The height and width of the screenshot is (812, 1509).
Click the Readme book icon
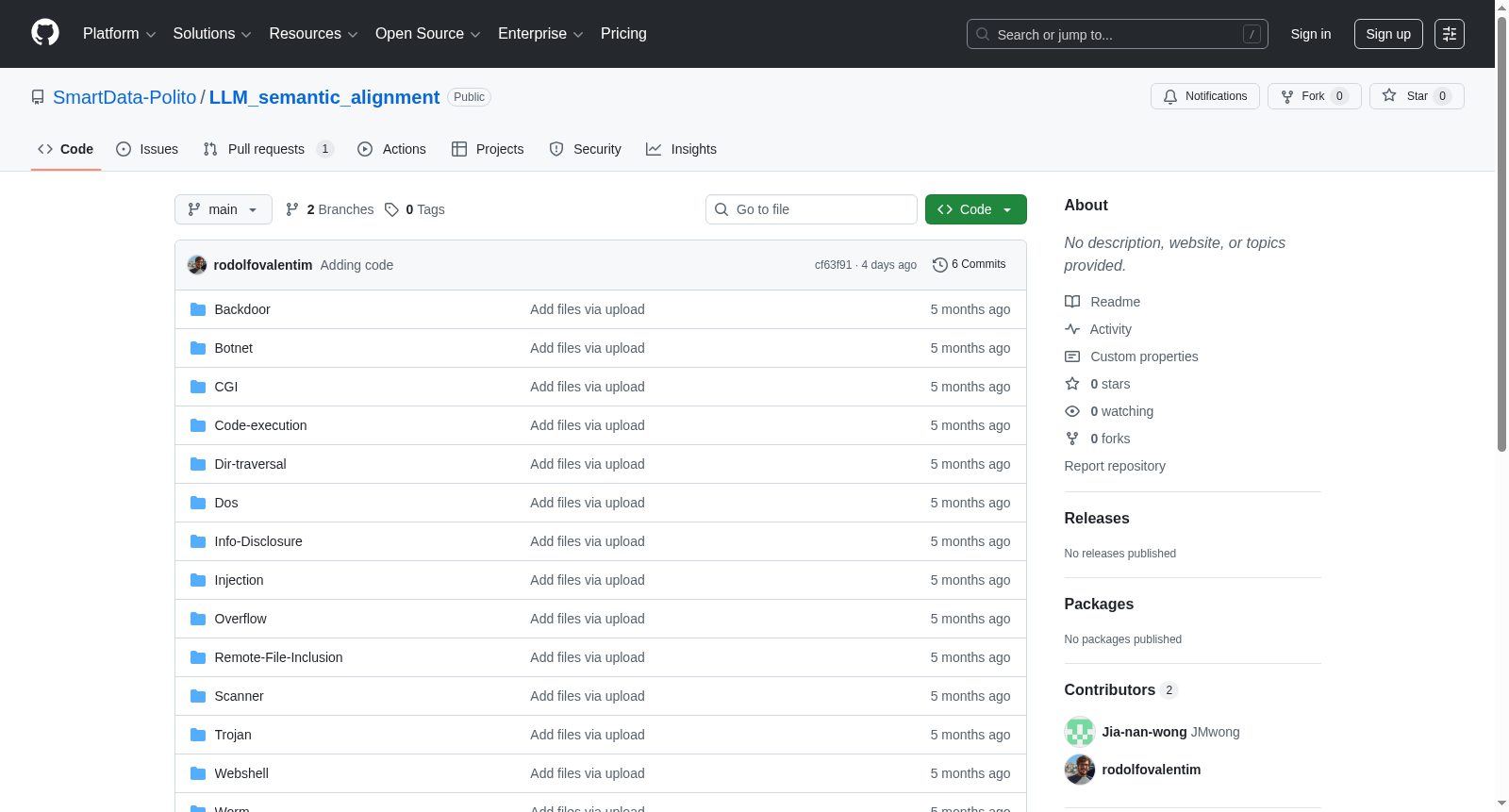tap(1072, 302)
